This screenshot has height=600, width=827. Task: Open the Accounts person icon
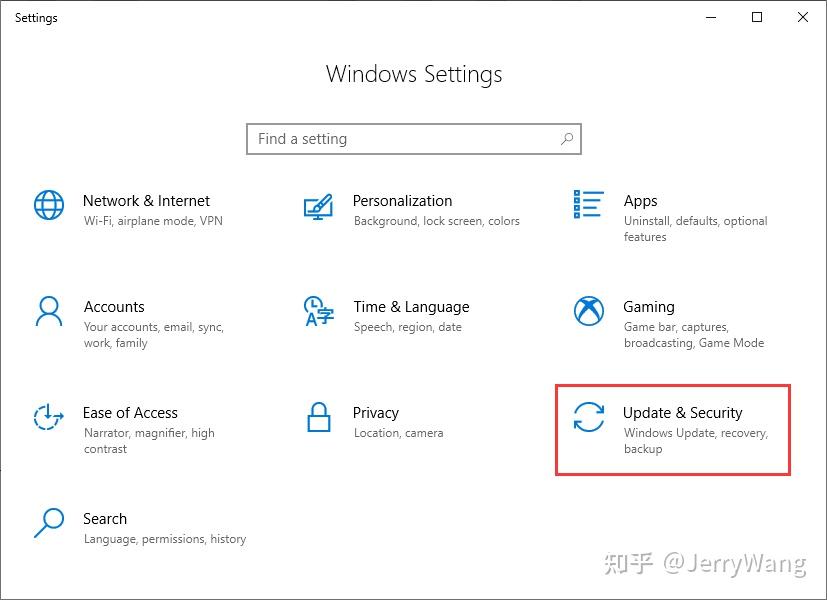click(x=49, y=311)
